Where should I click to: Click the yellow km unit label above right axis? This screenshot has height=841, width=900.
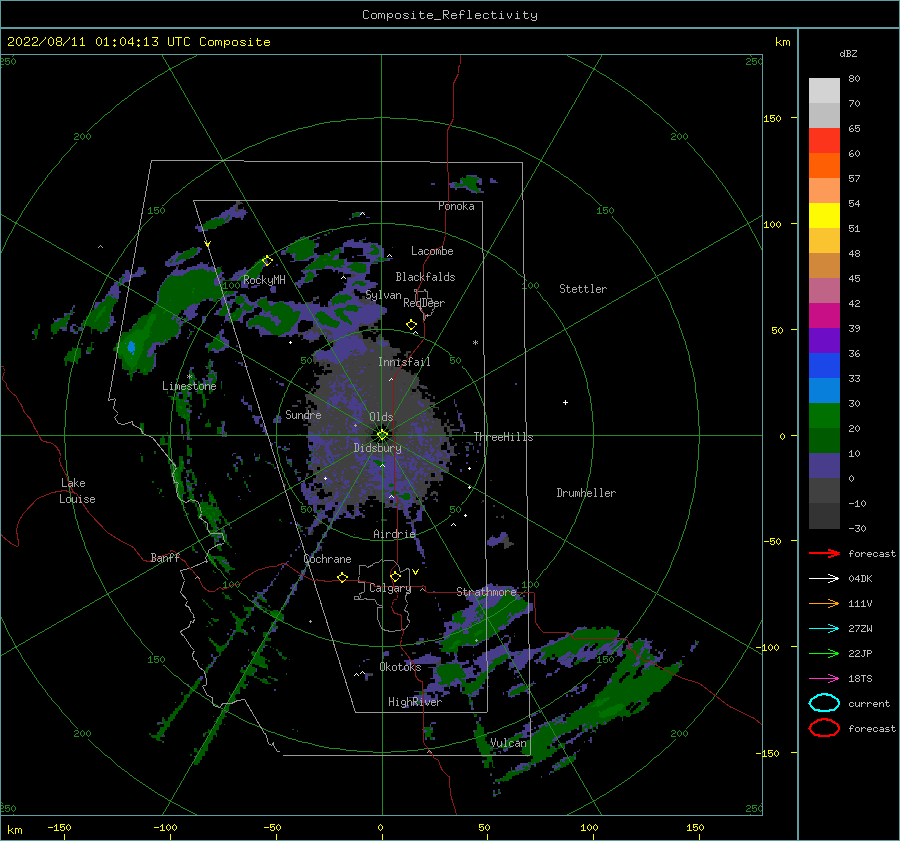tap(782, 42)
